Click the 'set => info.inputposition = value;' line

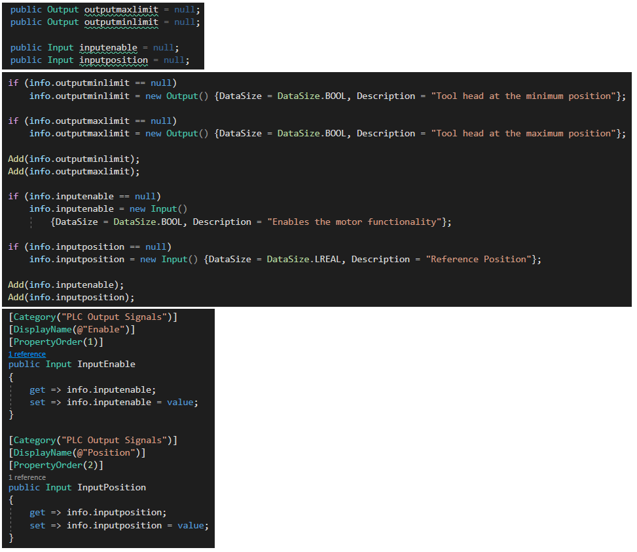click(x=119, y=526)
